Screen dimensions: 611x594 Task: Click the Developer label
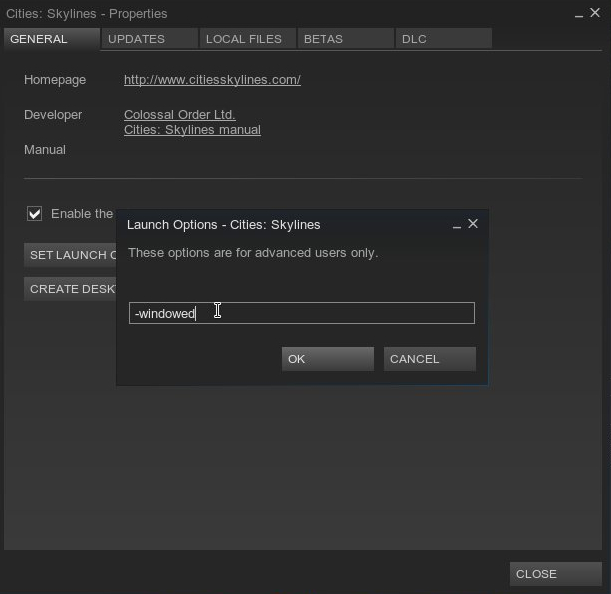coord(53,115)
